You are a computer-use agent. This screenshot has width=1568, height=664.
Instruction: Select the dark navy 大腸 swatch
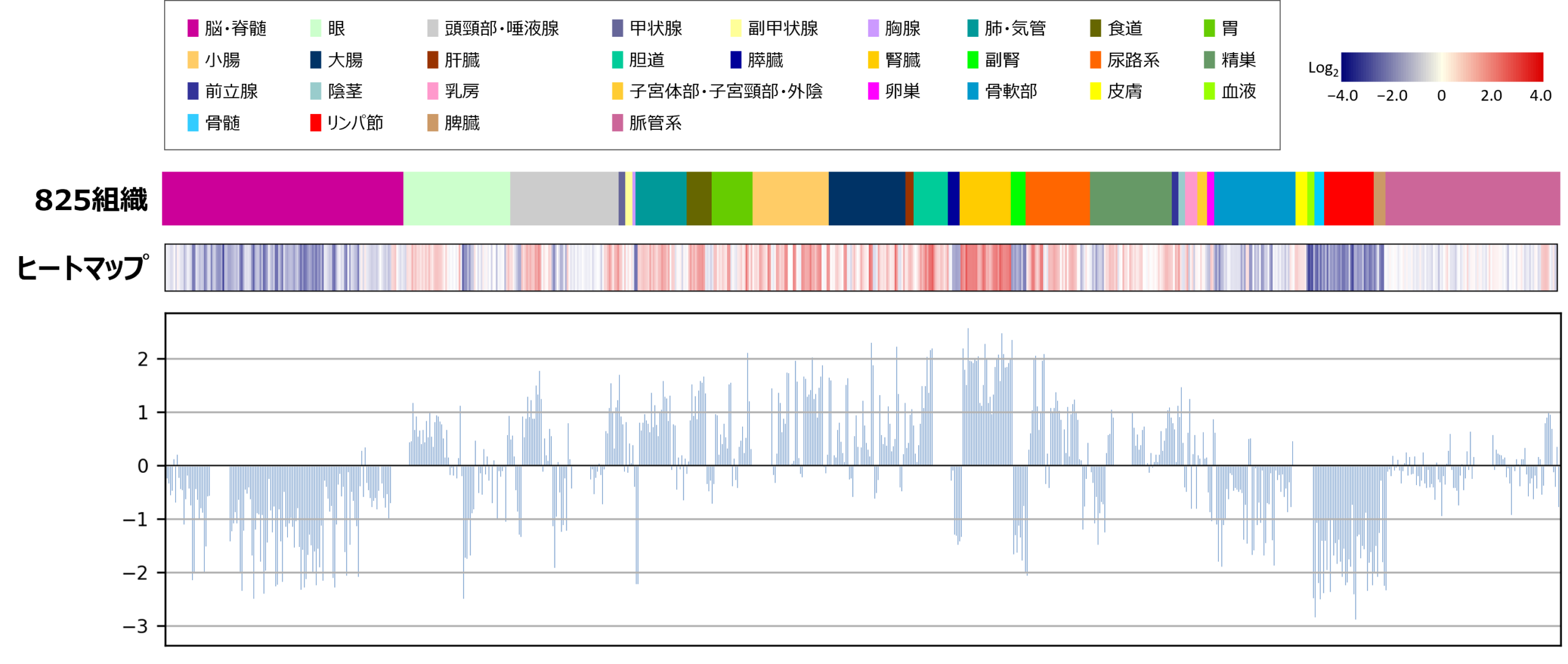point(315,60)
